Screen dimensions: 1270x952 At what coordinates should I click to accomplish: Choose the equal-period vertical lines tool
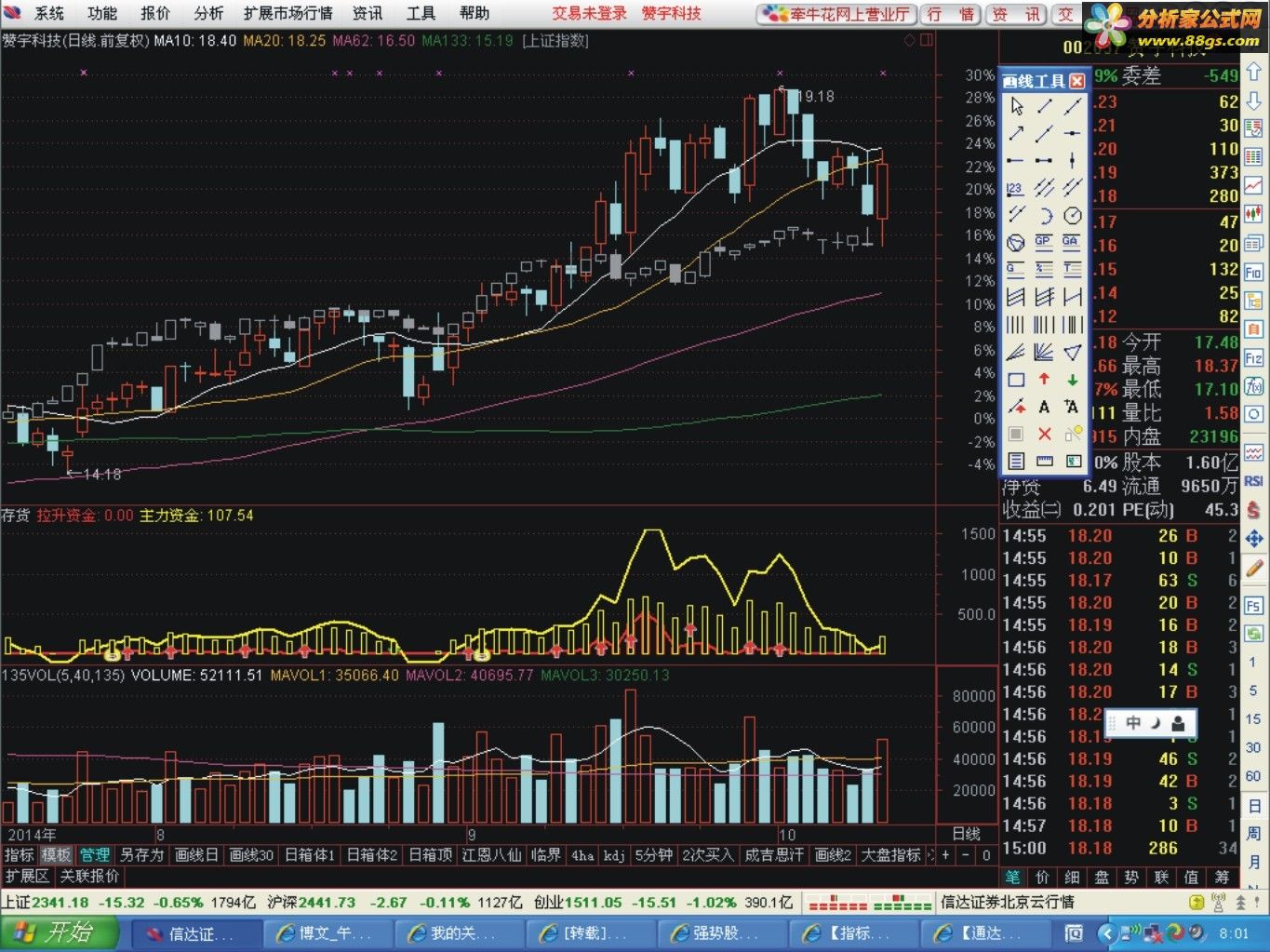(1016, 325)
